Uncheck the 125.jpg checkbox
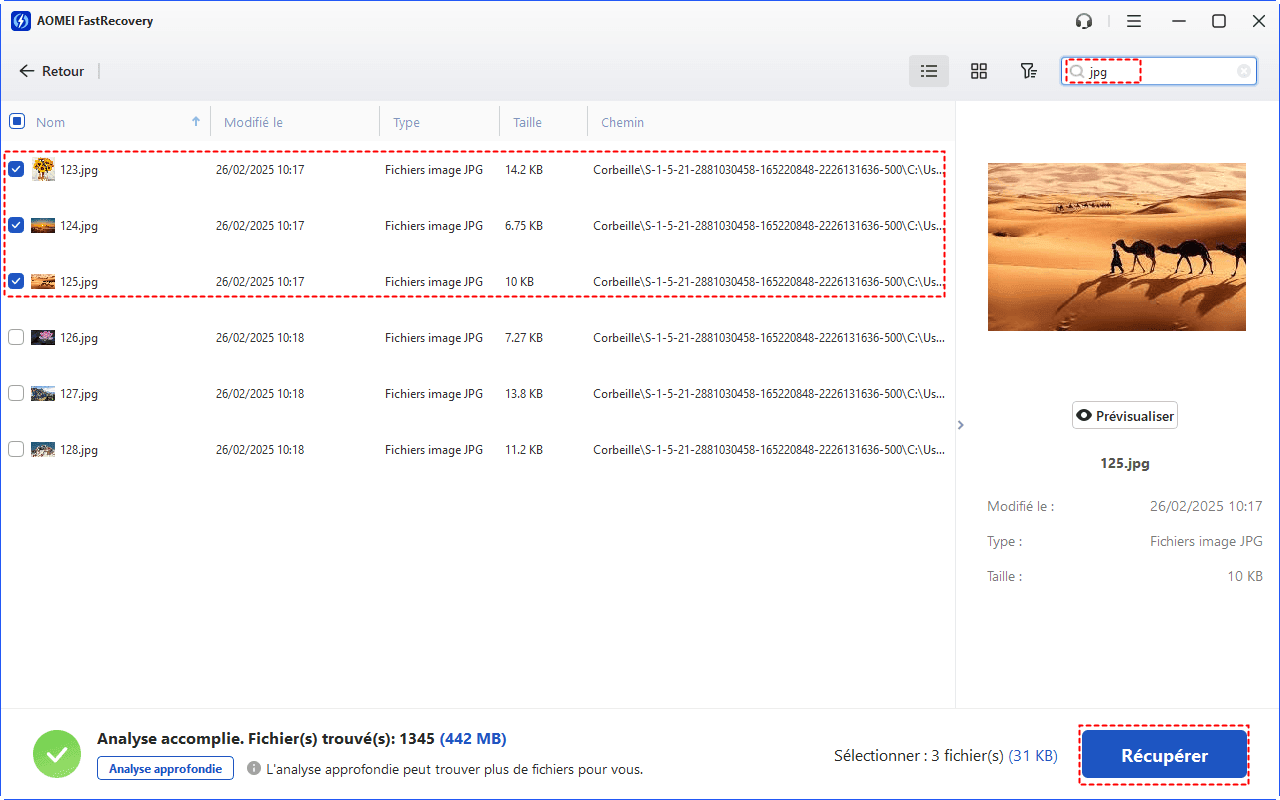This screenshot has width=1280, height=800. point(16,282)
